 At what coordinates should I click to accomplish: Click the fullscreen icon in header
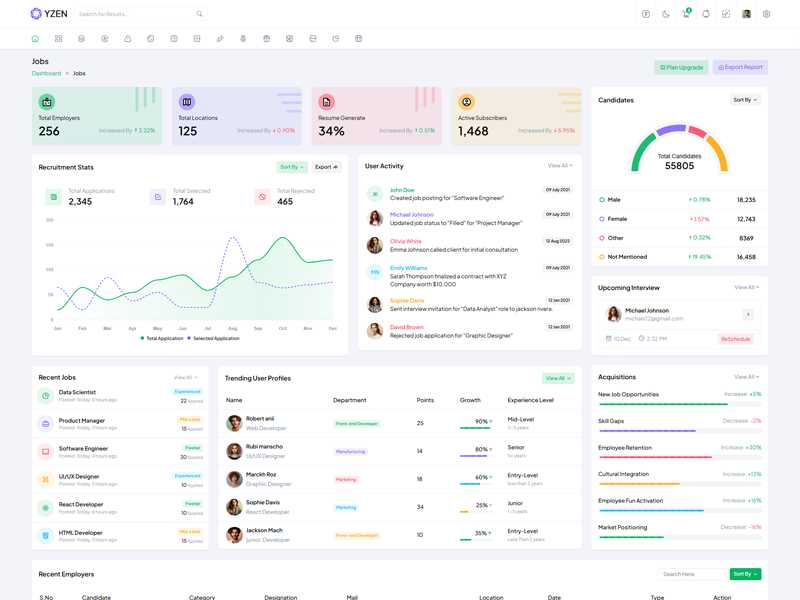coord(726,14)
